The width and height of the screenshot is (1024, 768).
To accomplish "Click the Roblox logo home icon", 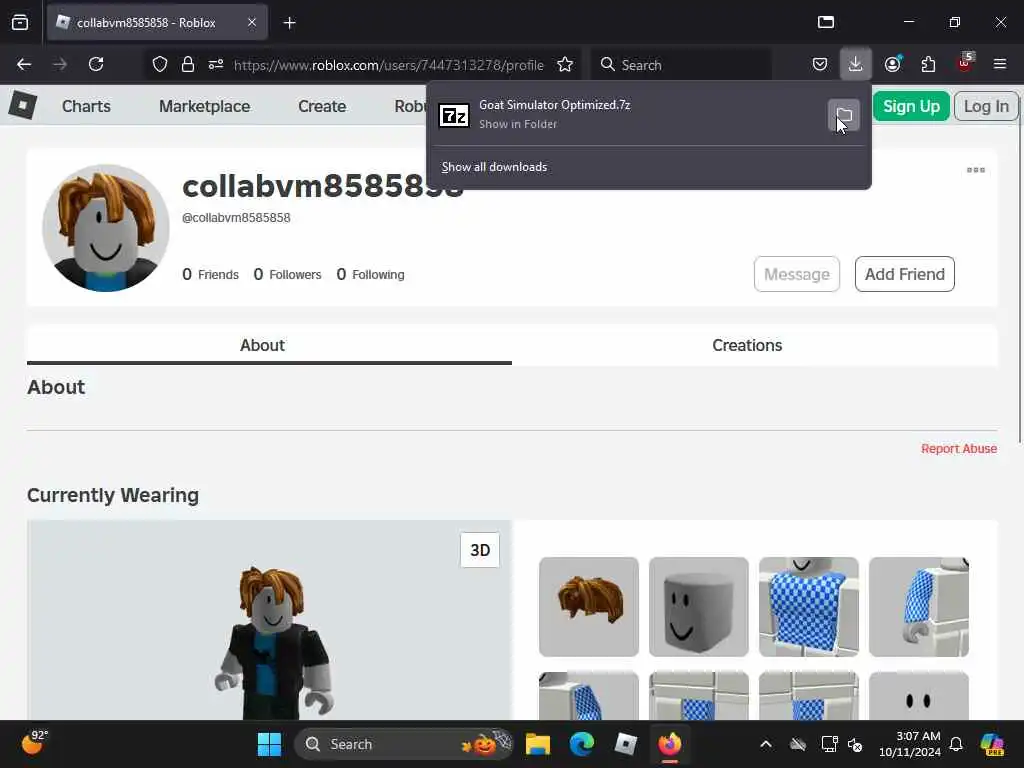I will click(23, 105).
